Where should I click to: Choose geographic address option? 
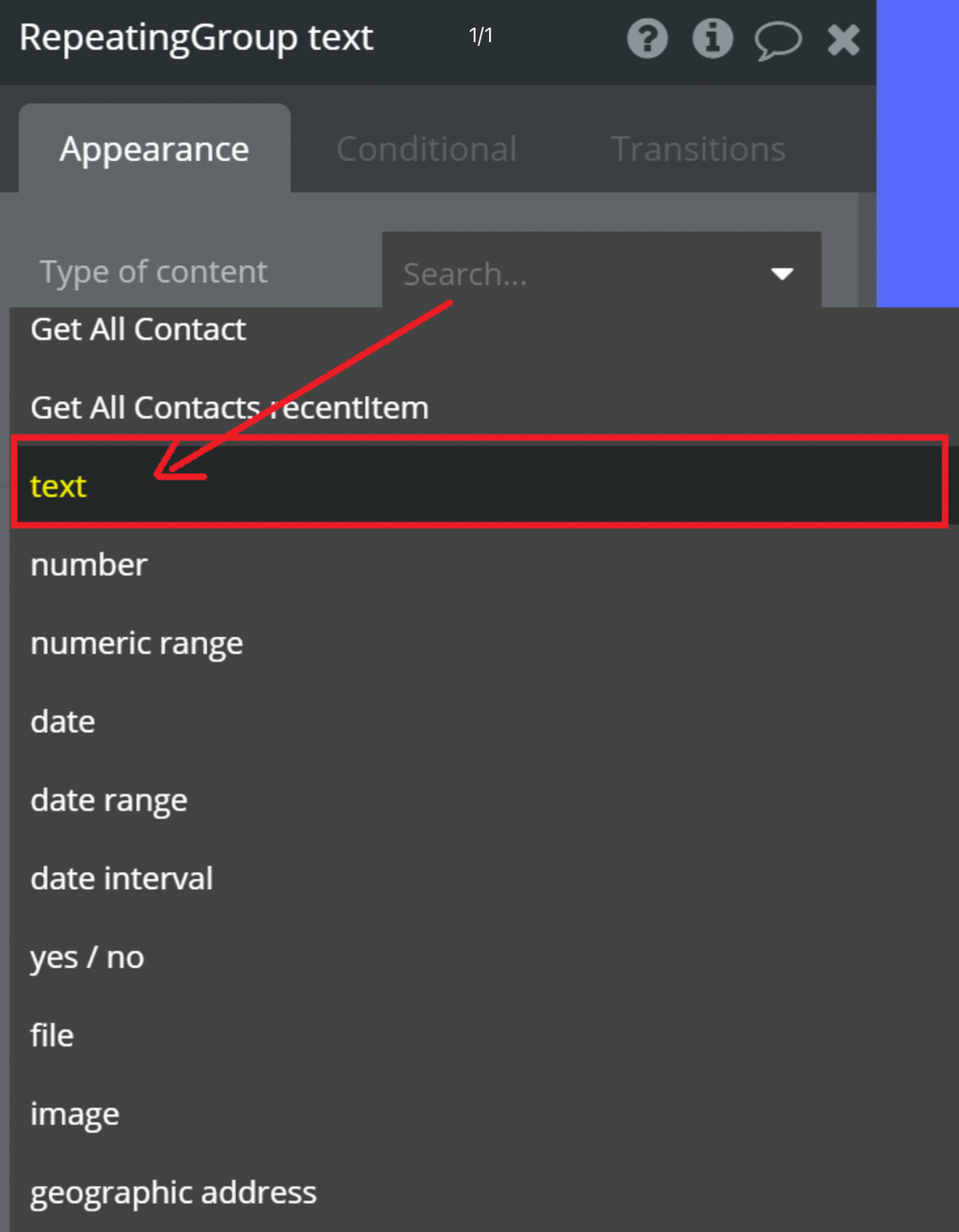click(x=173, y=1193)
